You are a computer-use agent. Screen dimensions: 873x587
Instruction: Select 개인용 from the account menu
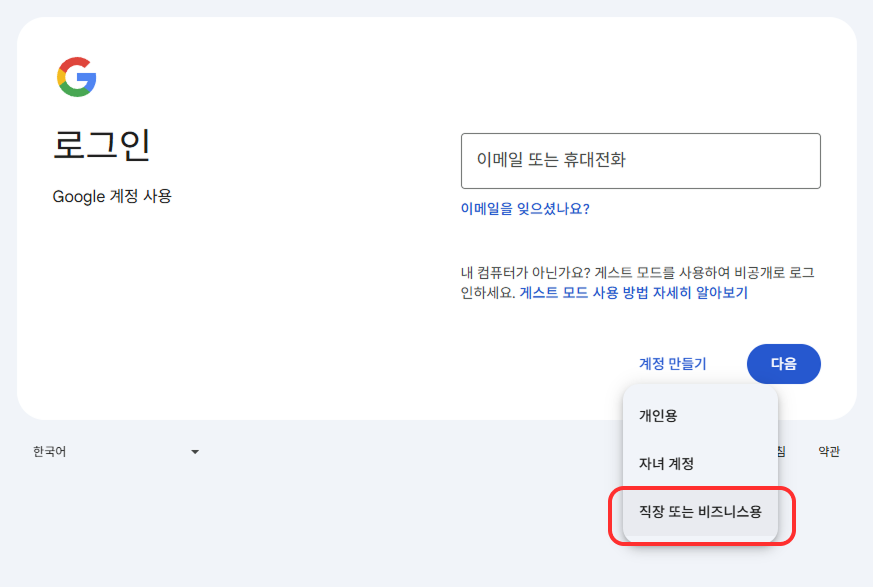click(700, 415)
